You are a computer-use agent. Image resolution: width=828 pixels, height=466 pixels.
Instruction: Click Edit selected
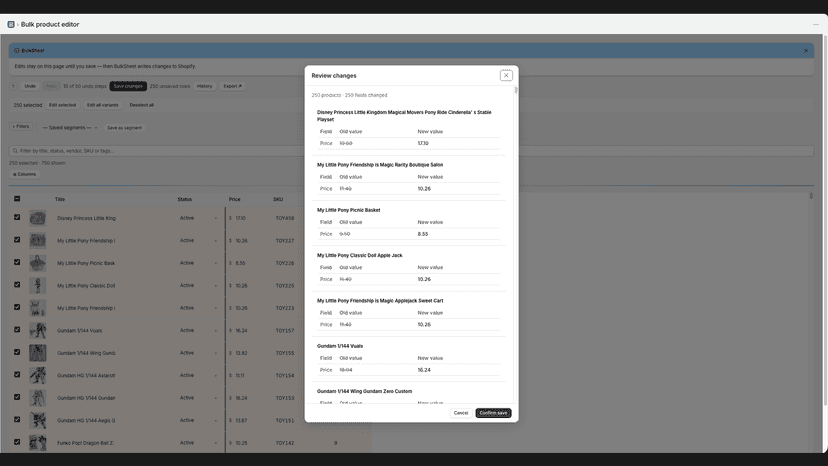point(63,105)
